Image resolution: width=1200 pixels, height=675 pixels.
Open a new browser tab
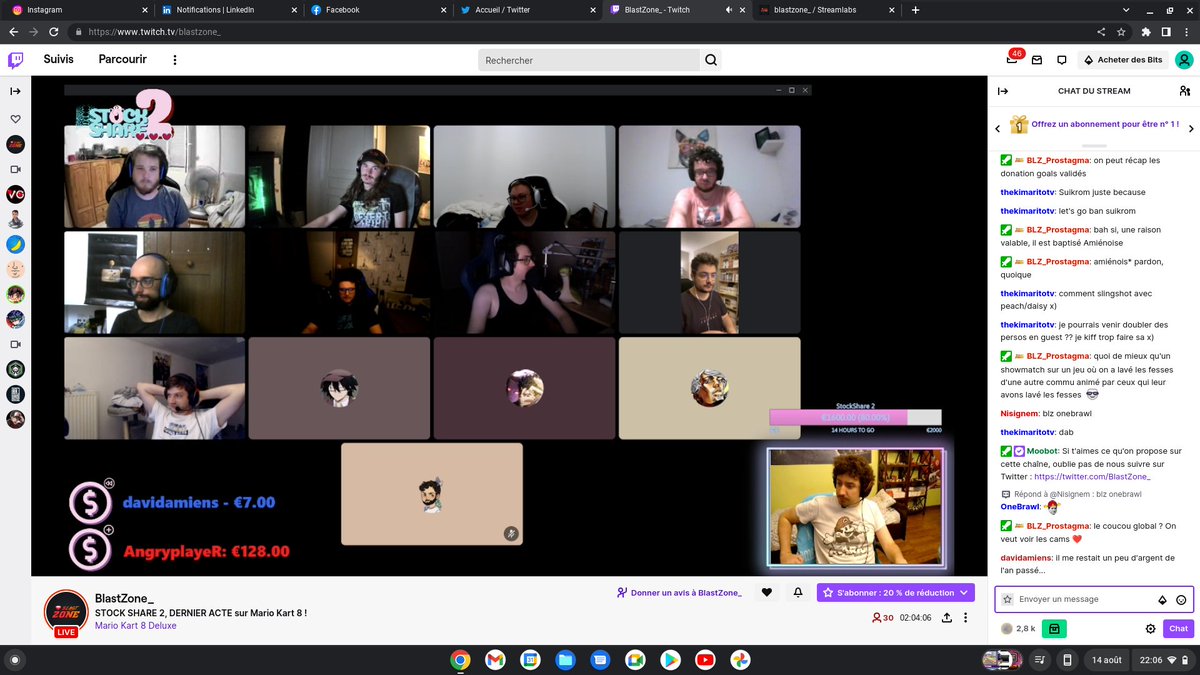(x=915, y=10)
